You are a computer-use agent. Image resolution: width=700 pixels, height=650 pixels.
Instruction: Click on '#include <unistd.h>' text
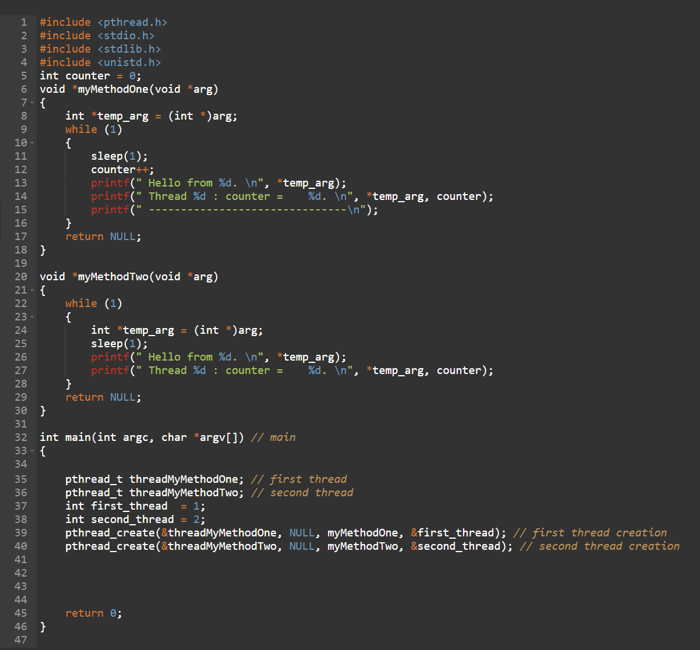100,62
